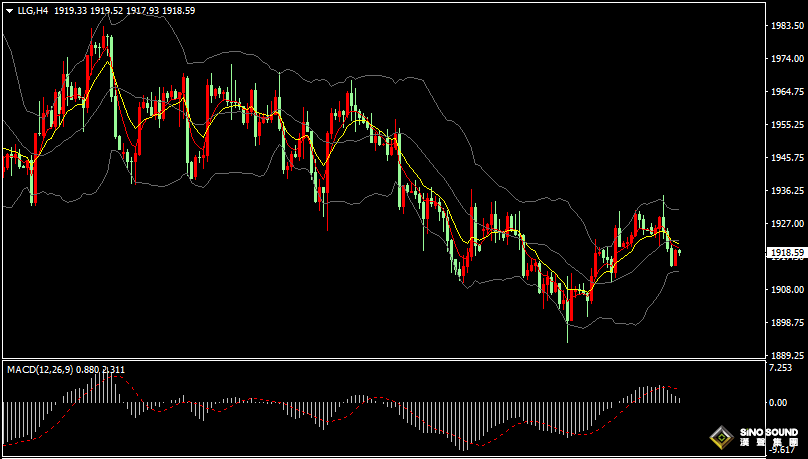Click the 7.253 value on MACD scale
The height and width of the screenshot is (459, 808).
pyautogui.click(x=780, y=369)
